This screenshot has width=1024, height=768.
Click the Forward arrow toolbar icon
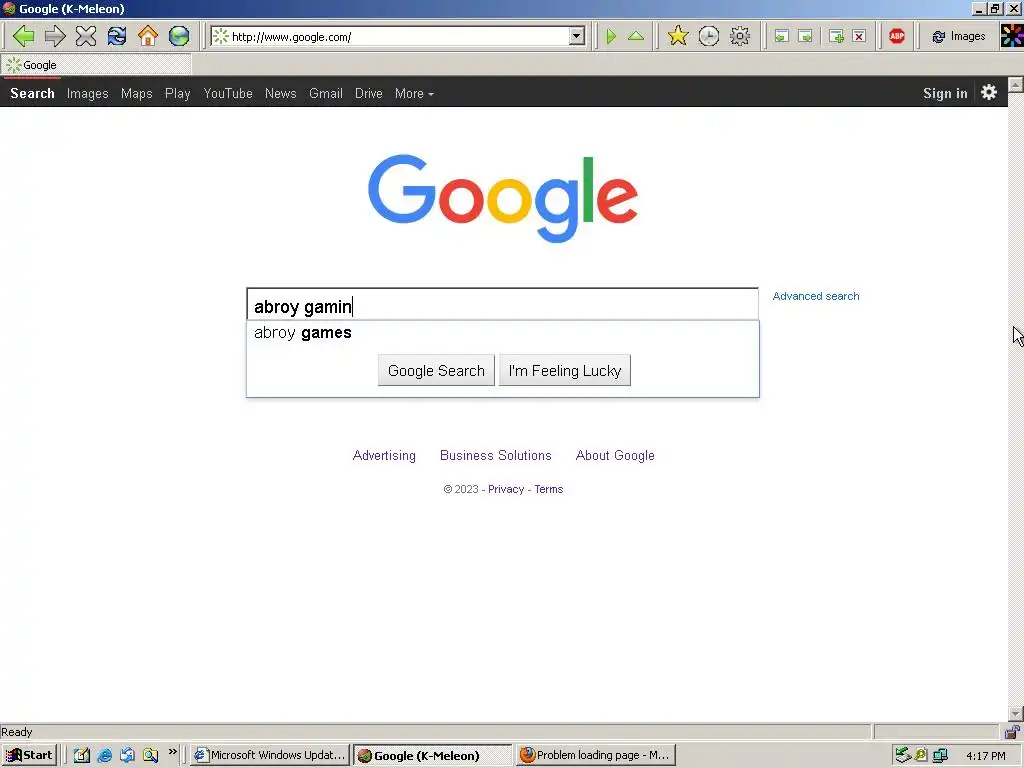55,36
